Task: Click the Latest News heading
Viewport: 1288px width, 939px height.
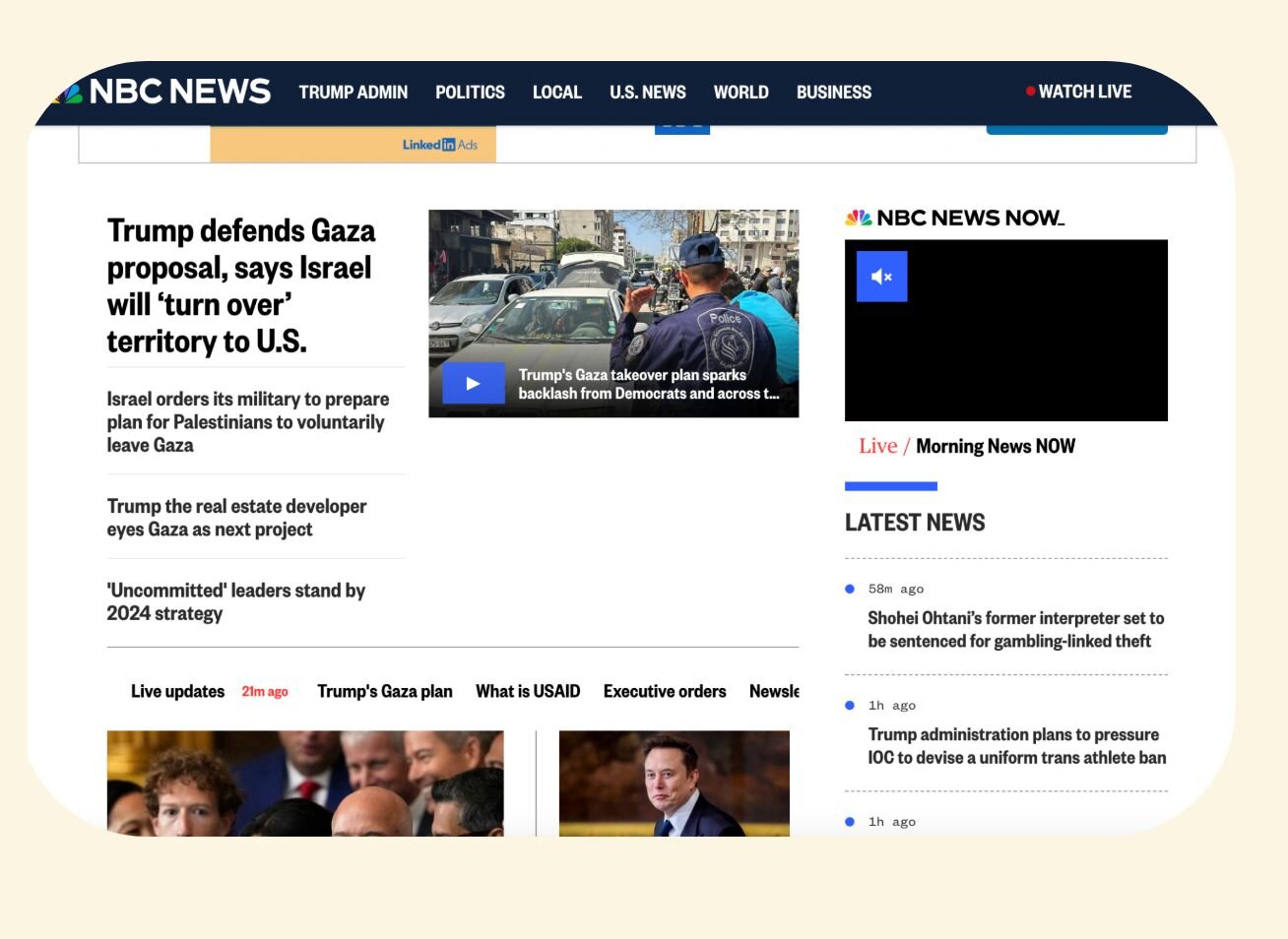Action: pyautogui.click(x=915, y=523)
